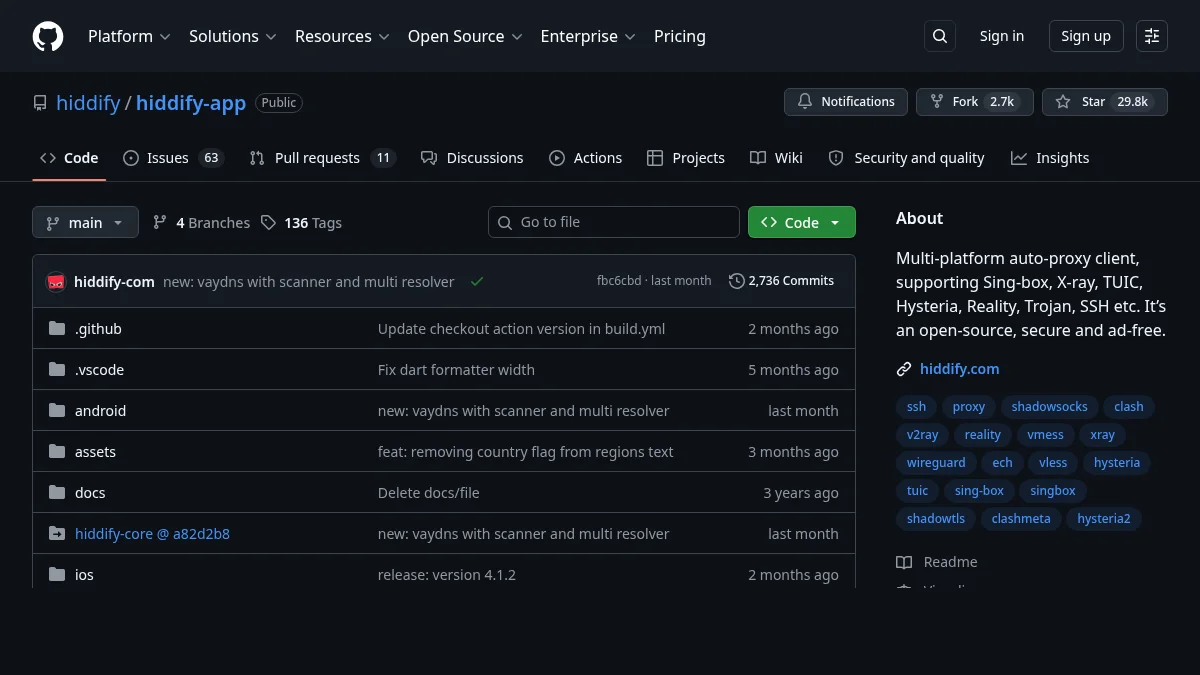Click the search magnifier icon
This screenshot has height=675, width=1200.
coord(940,36)
